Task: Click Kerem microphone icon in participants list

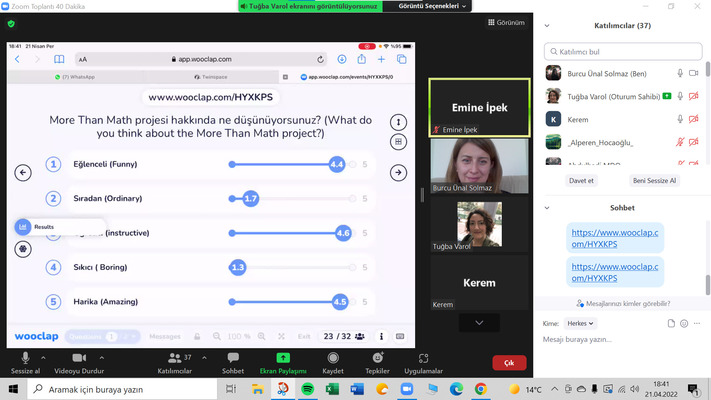Action: [680, 119]
